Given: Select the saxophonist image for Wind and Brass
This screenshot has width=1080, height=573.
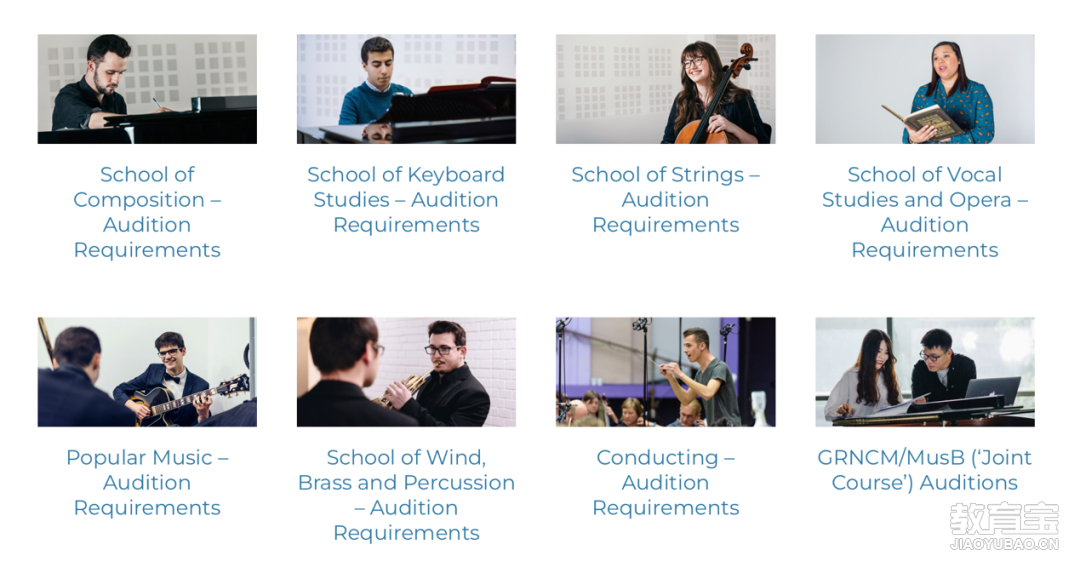Looking at the screenshot, I should pyautogui.click(x=406, y=372).
